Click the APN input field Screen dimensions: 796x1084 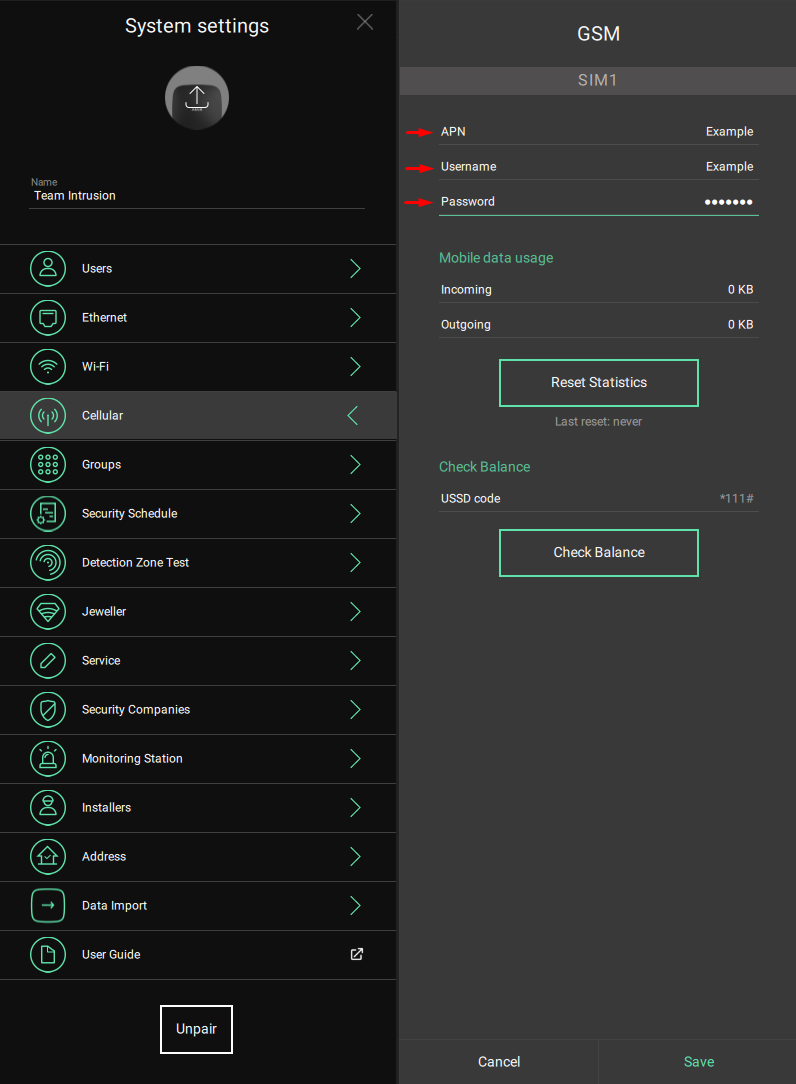(x=599, y=131)
